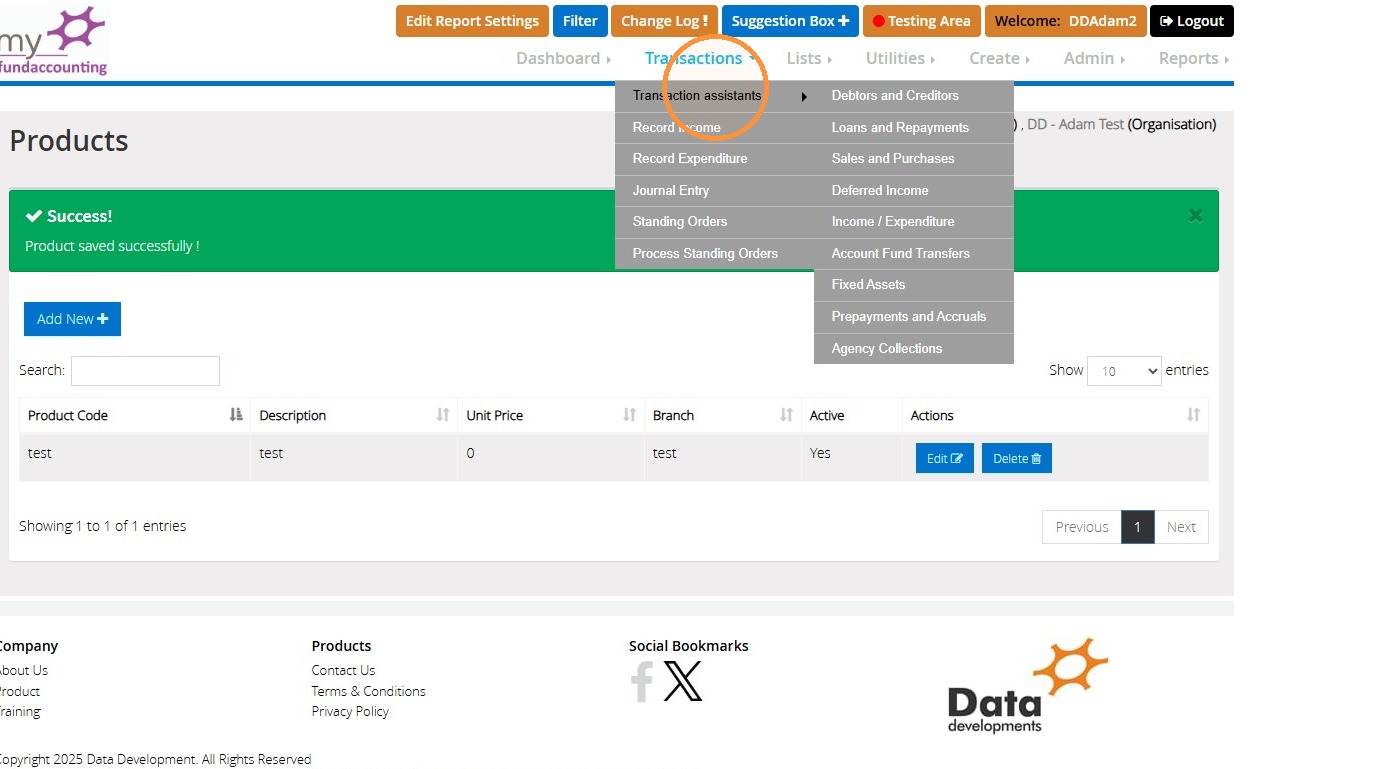Click into the Search input field
Image resolution: width=1377 pixels, height=769 pixels.
(145, 371)
